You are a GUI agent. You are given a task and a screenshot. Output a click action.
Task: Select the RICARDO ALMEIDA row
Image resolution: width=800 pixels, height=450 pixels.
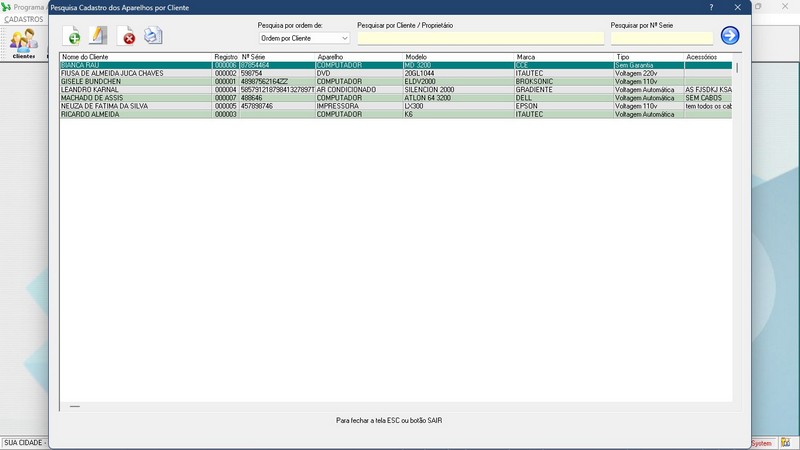(x=135, y=115)
